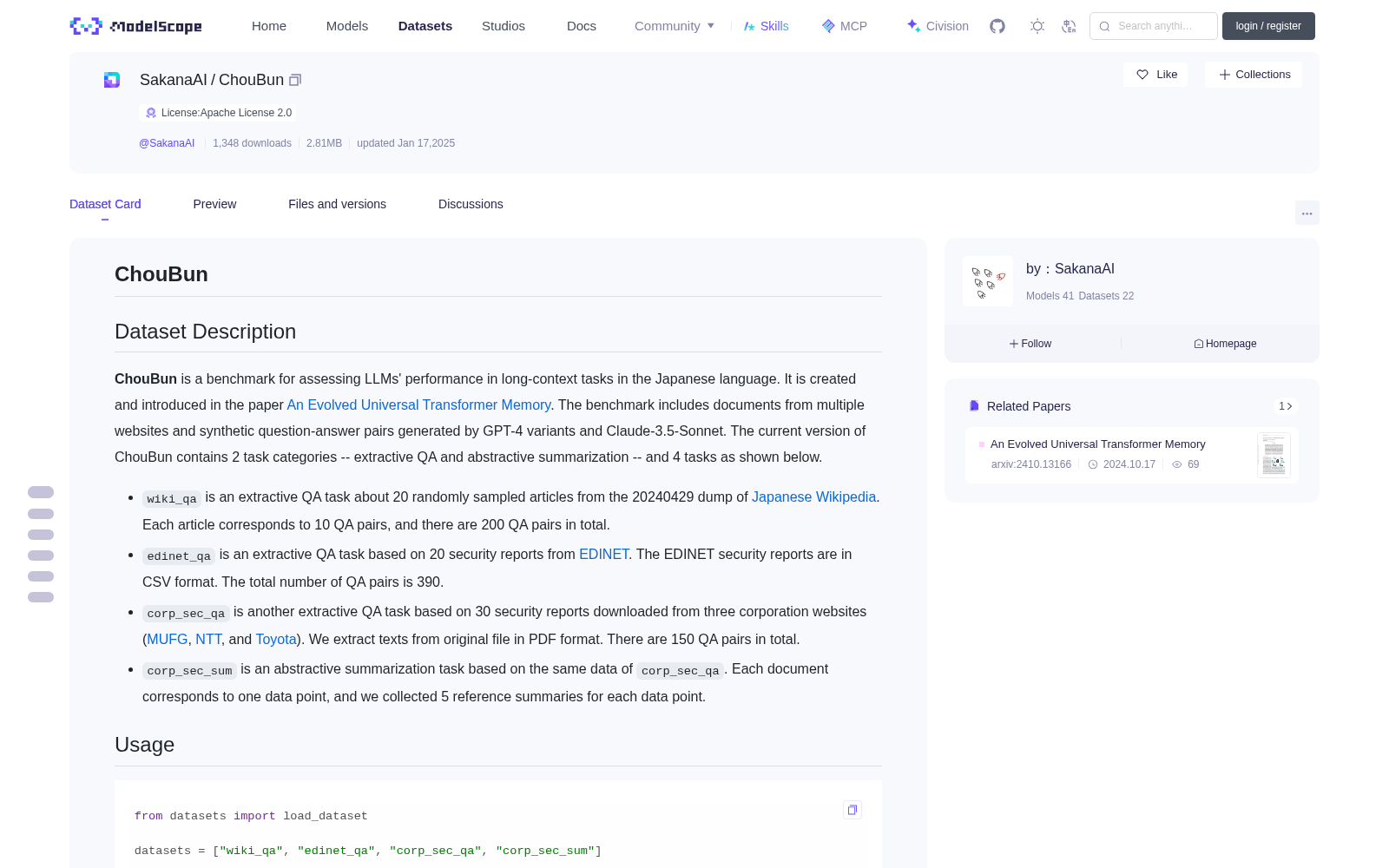Open the MCP nav link
This screenshot has width=1389, height=868.
click(845, 26)
